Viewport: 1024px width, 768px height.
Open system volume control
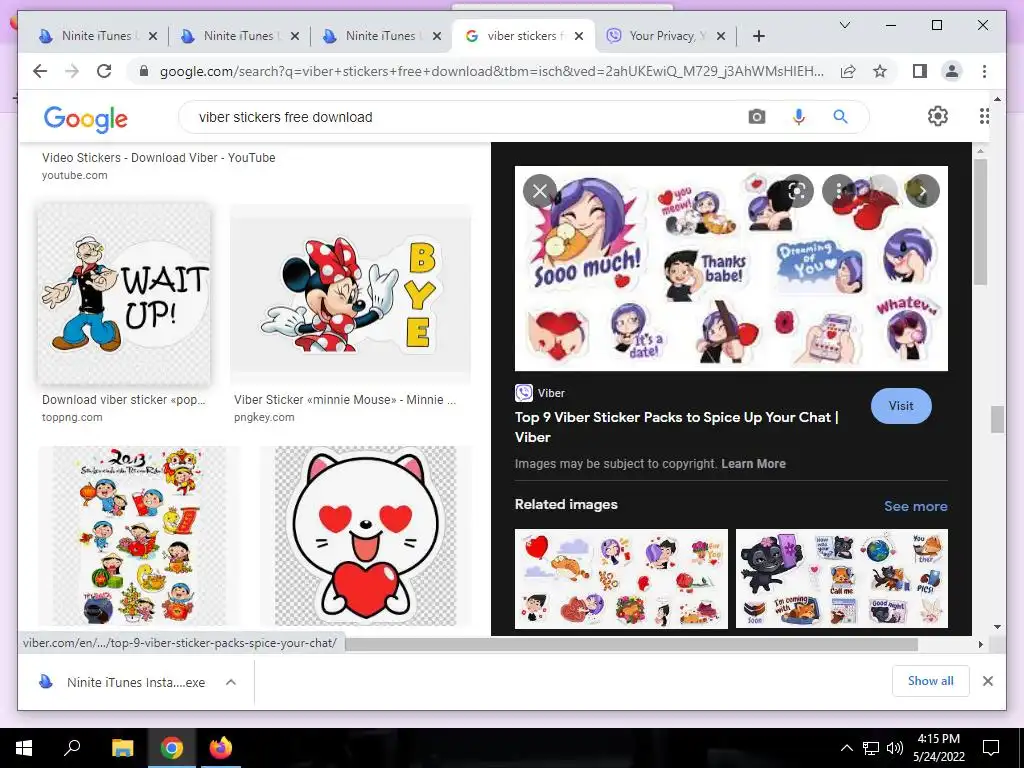(x=895, y=748)
